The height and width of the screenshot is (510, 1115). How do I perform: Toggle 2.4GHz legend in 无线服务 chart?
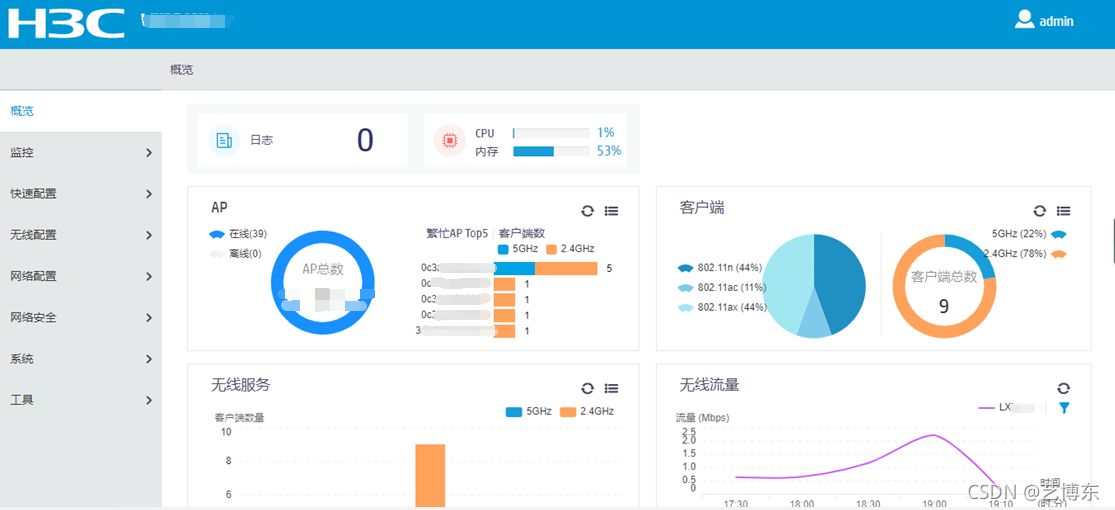click(x=587, y=411)
